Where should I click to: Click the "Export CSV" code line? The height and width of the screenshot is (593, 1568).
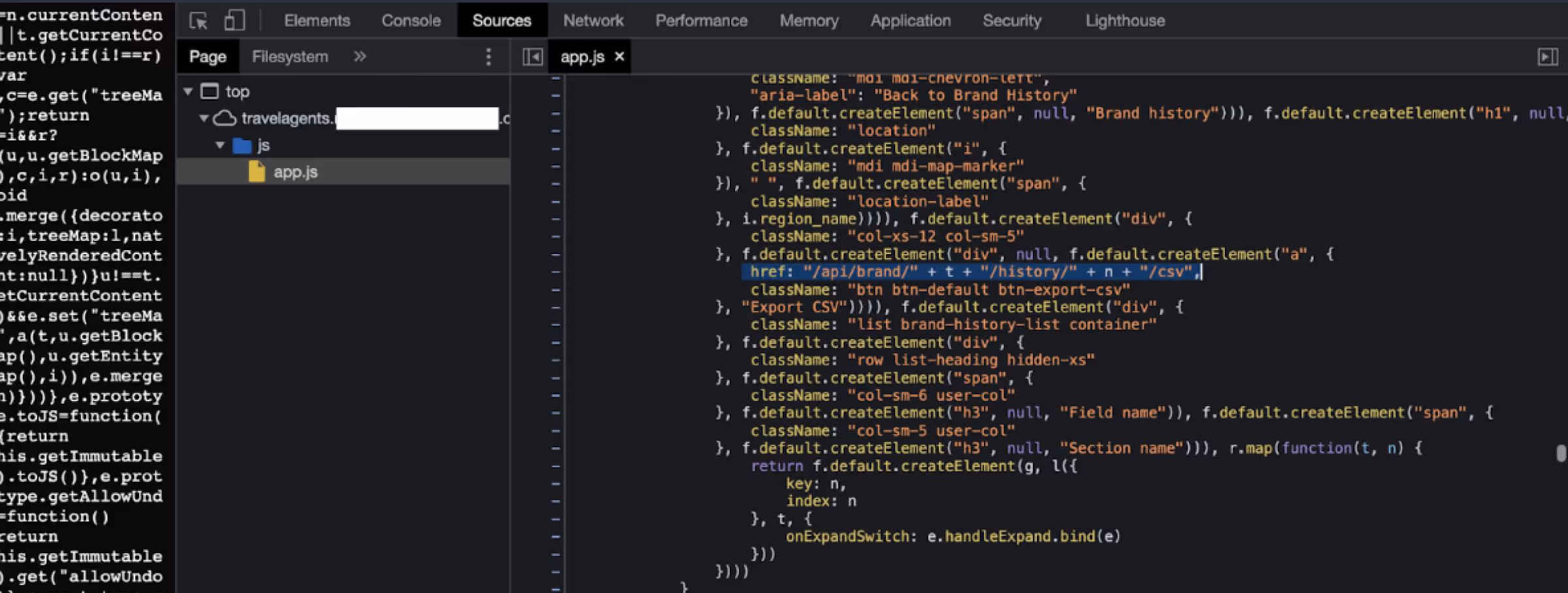point(950,307)
